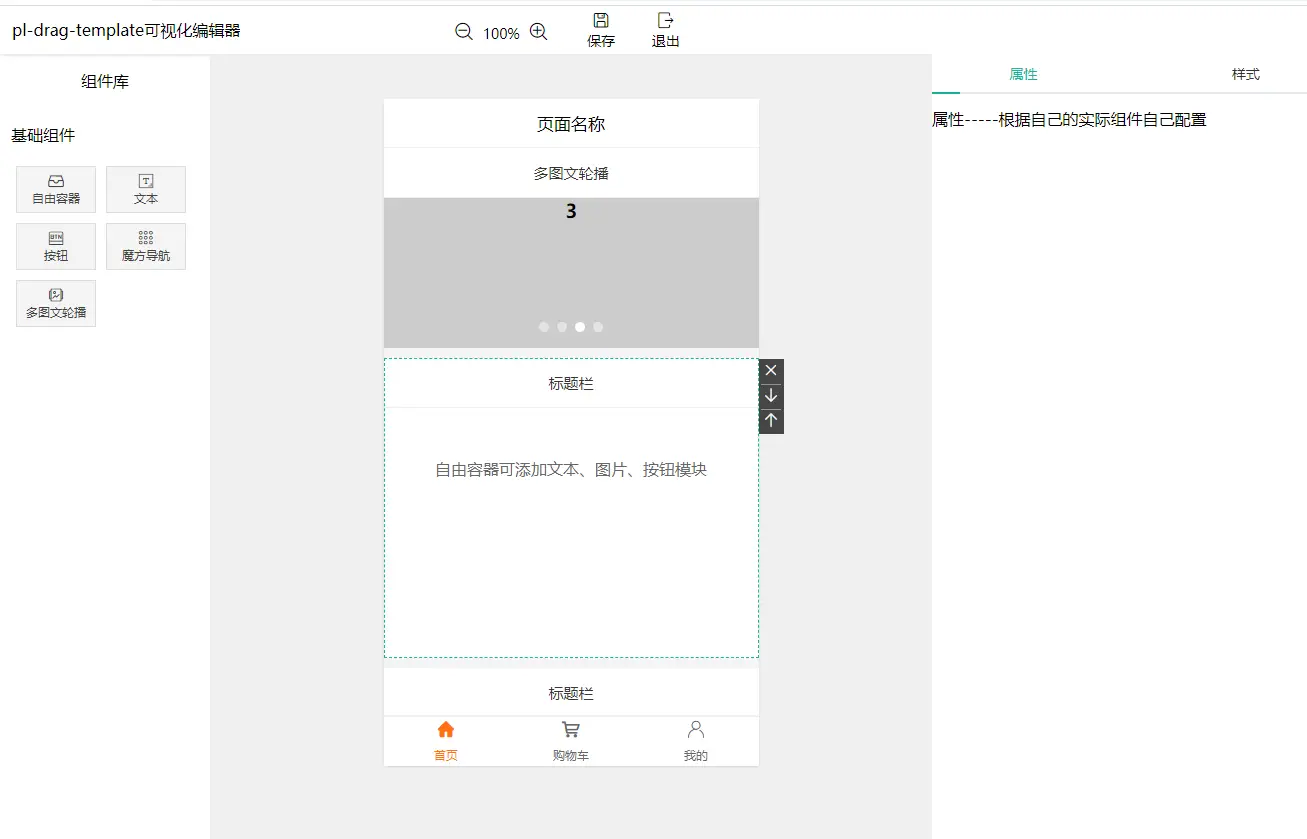Click the zoom in magnifier icon
Image resolution: width=1307 pixels, height=839 pixels.
point(538,32)
